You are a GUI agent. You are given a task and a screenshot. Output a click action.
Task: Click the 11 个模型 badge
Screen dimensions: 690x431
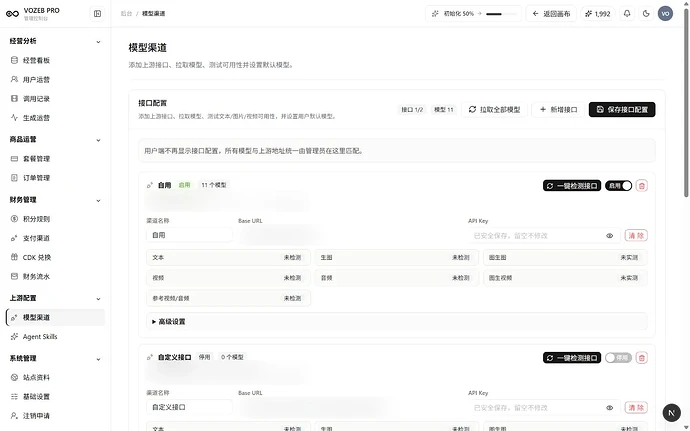[214, 185]
